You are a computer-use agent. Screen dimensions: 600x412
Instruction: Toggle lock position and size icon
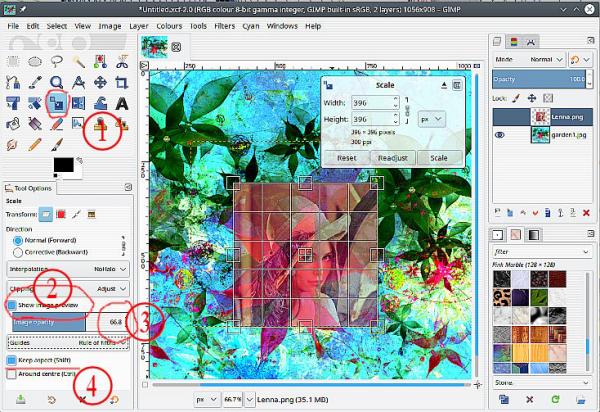532,98
